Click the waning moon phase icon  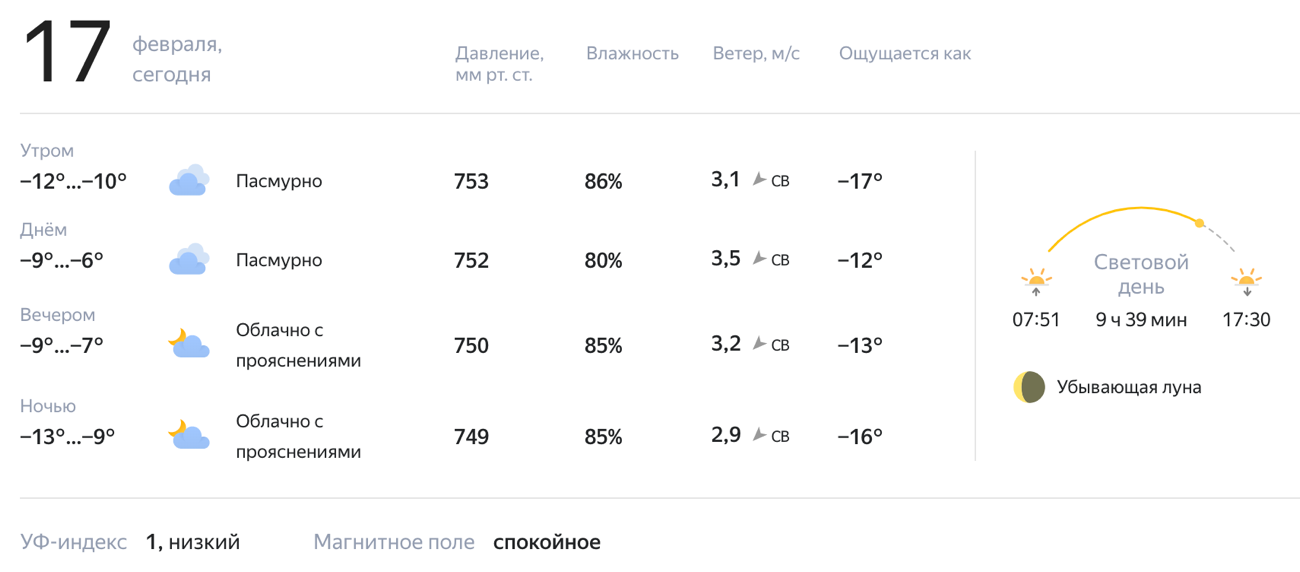(1029, 387)
